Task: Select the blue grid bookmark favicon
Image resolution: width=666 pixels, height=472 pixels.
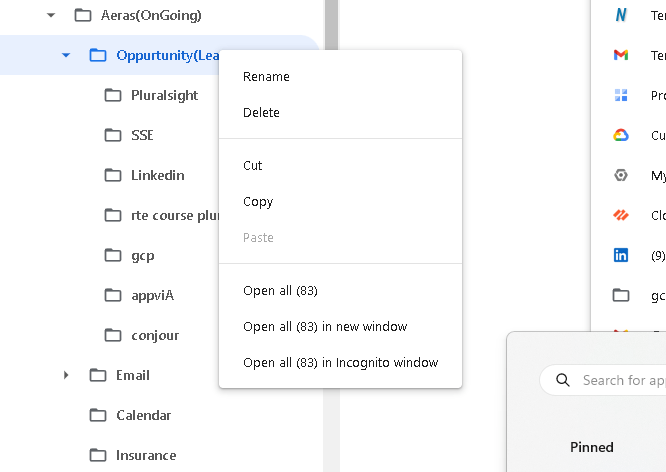Action: [621, 95]
